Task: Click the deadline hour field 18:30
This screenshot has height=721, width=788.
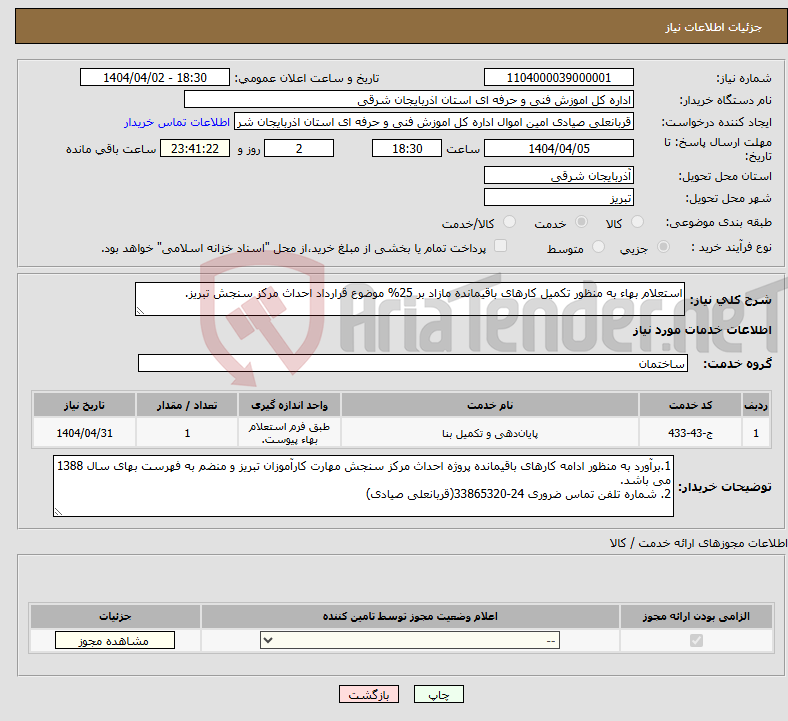Action: [407, 148]
